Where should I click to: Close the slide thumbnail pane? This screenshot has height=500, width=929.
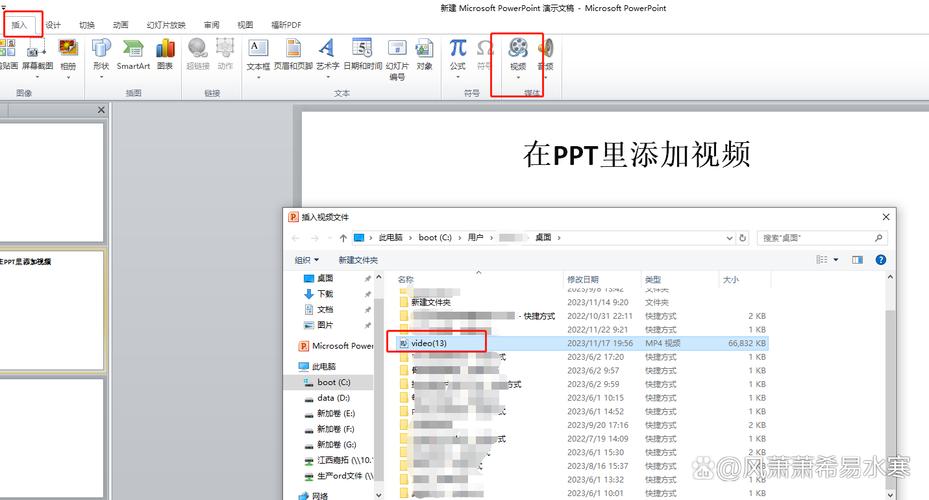[x=101, y=110]
